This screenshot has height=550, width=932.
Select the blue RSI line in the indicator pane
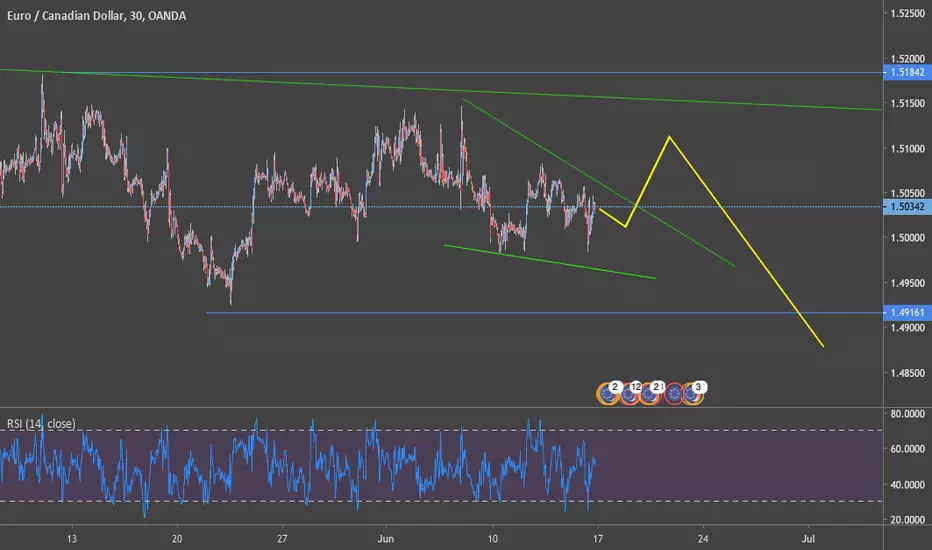click(x=297, y=467)
